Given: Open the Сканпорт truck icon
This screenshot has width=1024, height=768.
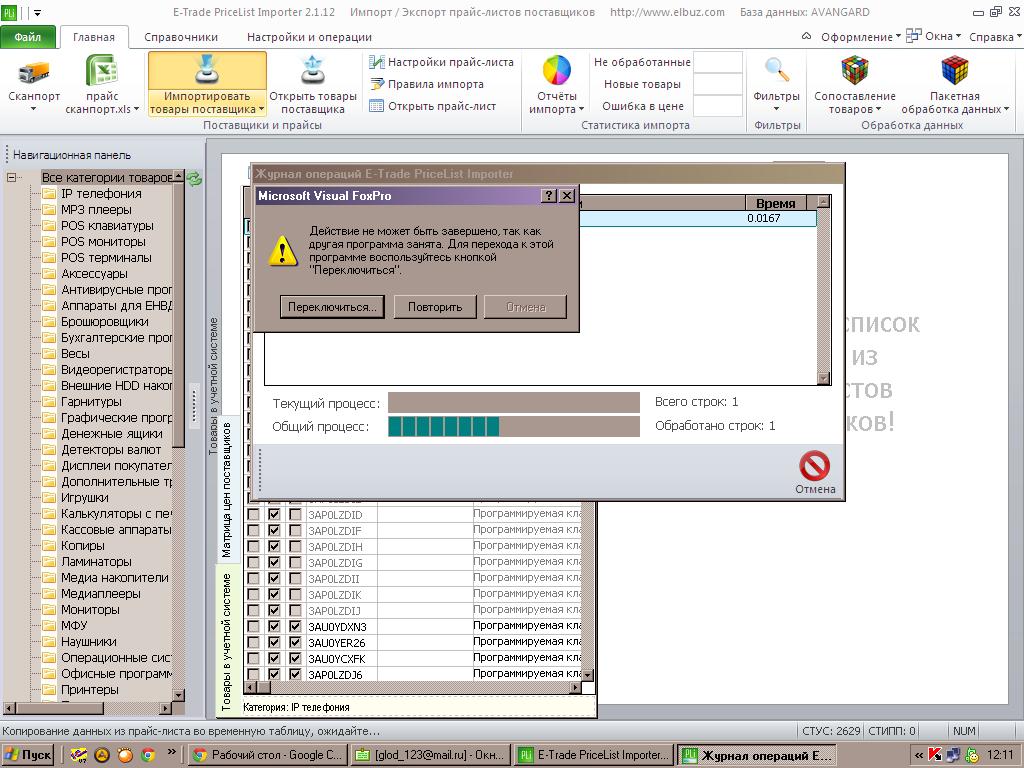Looking at the screenshot, I should tap(34, 72).
